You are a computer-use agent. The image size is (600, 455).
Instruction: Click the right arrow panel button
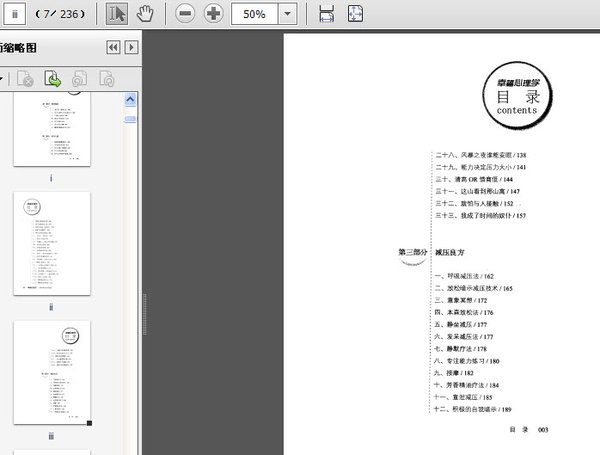click(x=131, y=47)
